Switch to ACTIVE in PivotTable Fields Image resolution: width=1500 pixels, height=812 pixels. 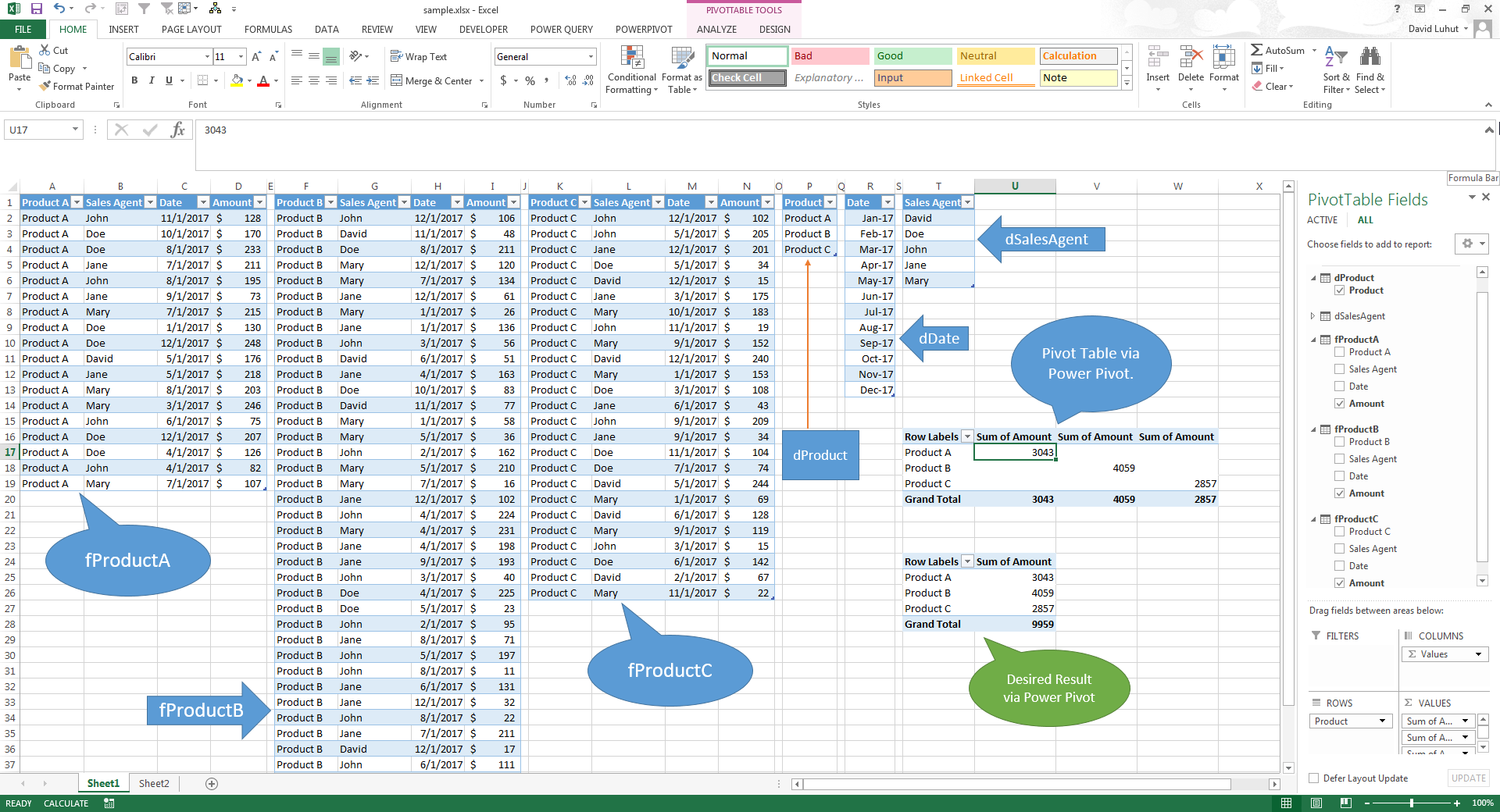pyautogui.click(x=1322, y=220)
